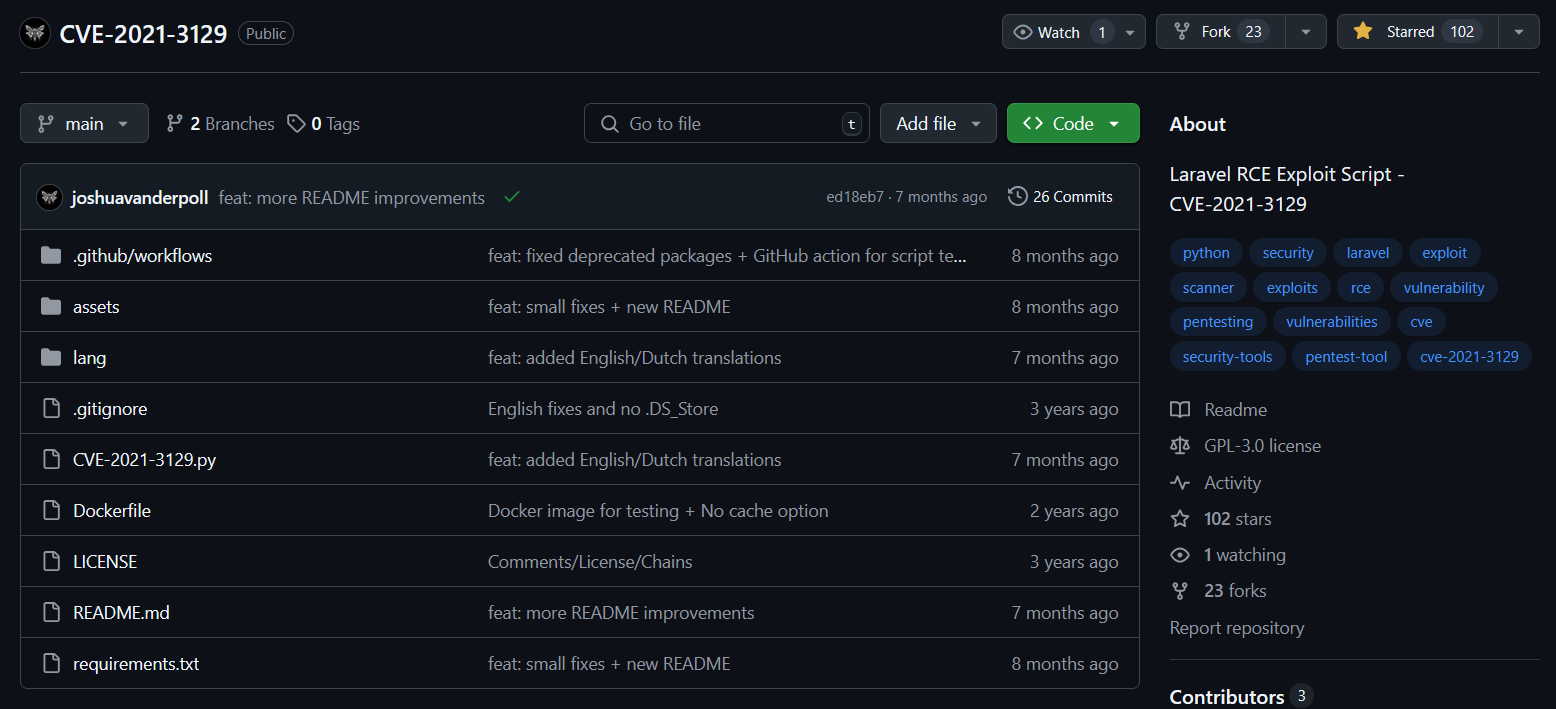Select the python topic tag
Viewport: 1556px width, 709px height.
(x=1206, y=253)
